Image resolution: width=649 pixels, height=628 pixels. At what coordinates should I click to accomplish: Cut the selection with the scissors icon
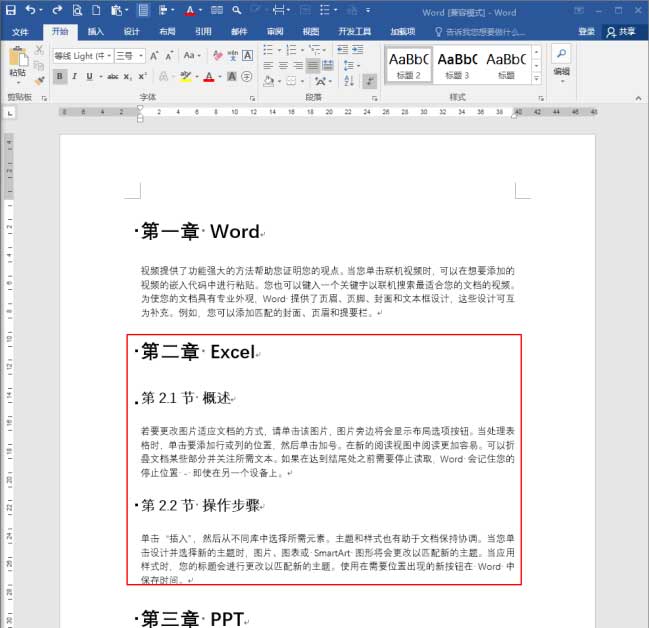39,51
